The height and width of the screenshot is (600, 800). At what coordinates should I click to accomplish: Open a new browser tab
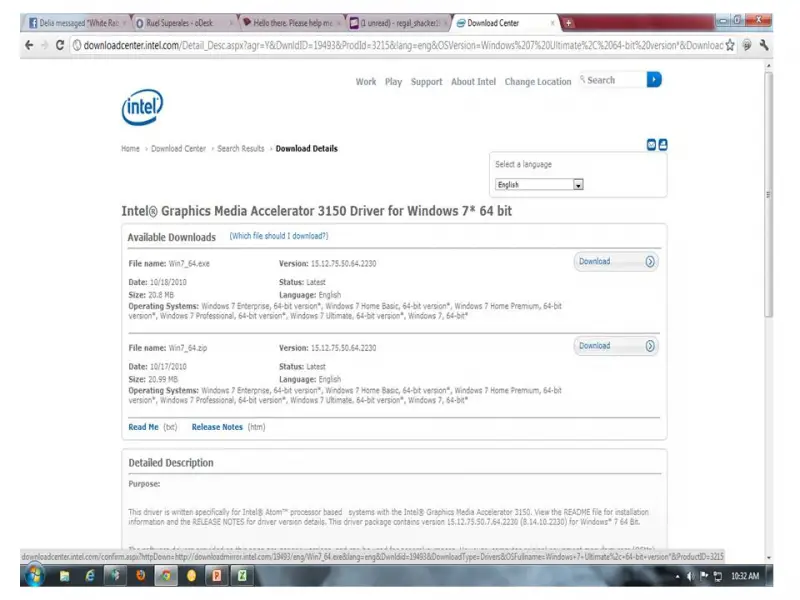click(568, 23)
